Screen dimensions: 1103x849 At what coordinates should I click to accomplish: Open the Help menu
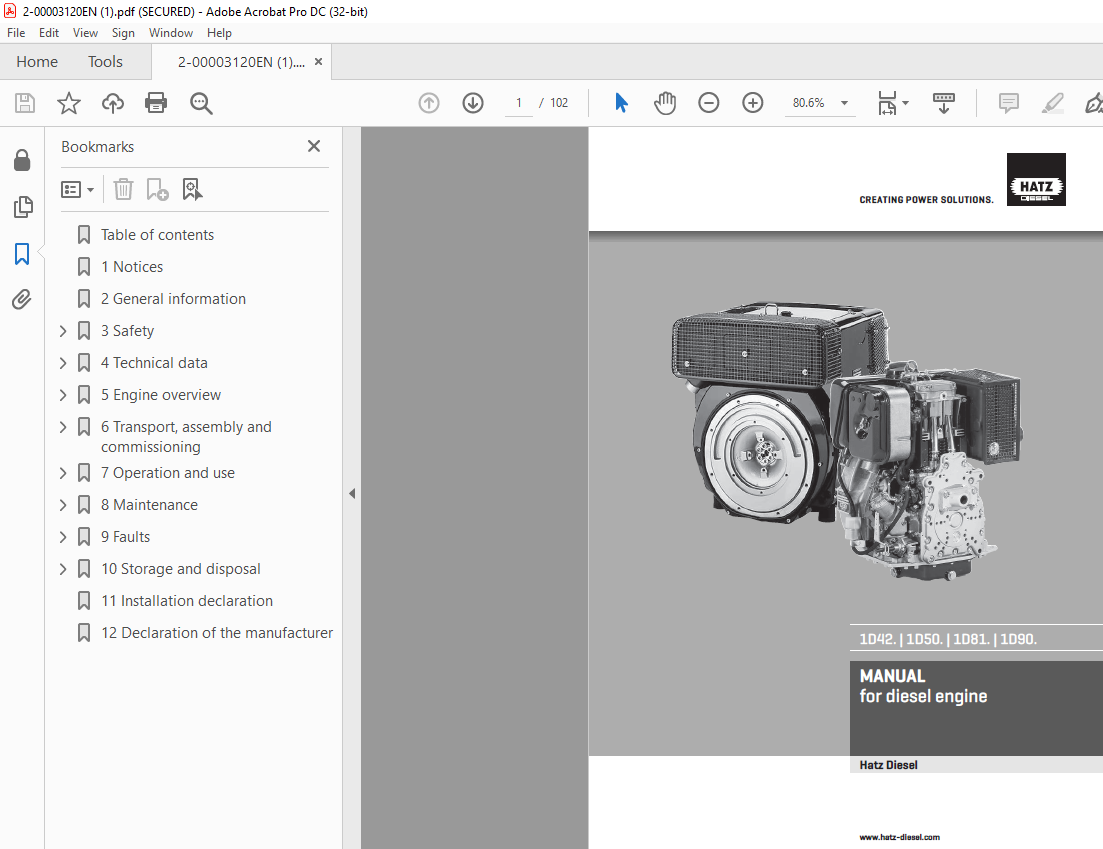tap(219, 32)
